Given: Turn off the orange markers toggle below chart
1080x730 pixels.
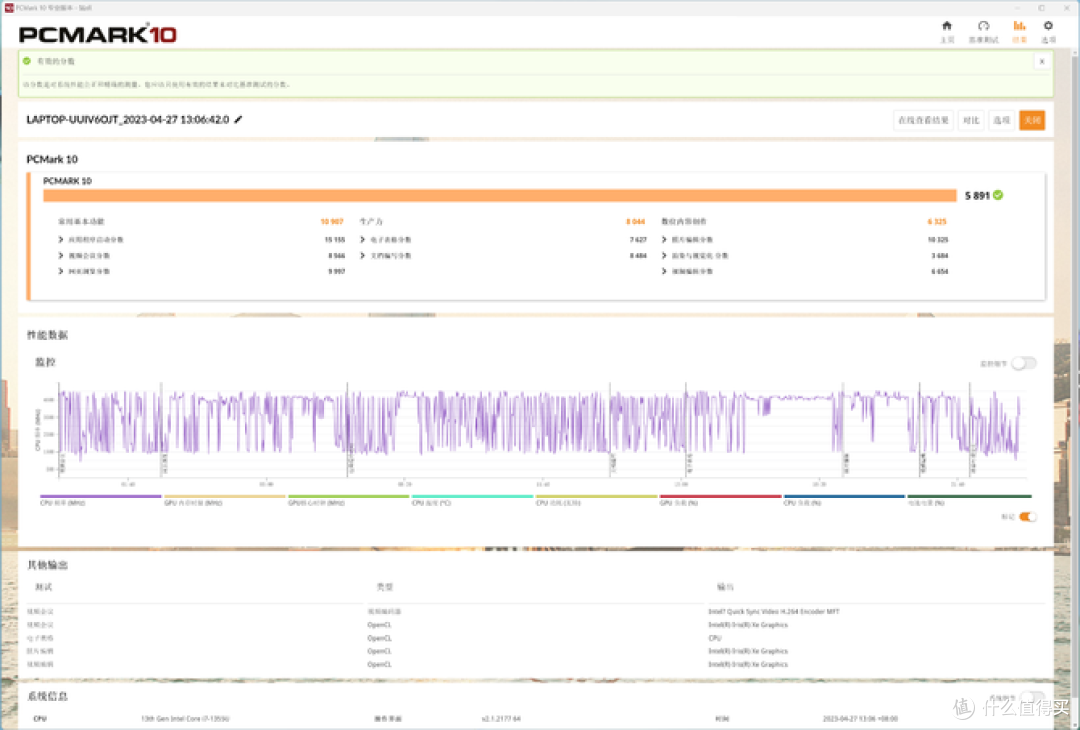Looking at the screenshot, I should pyautogui.click(x=1027, y=517).
